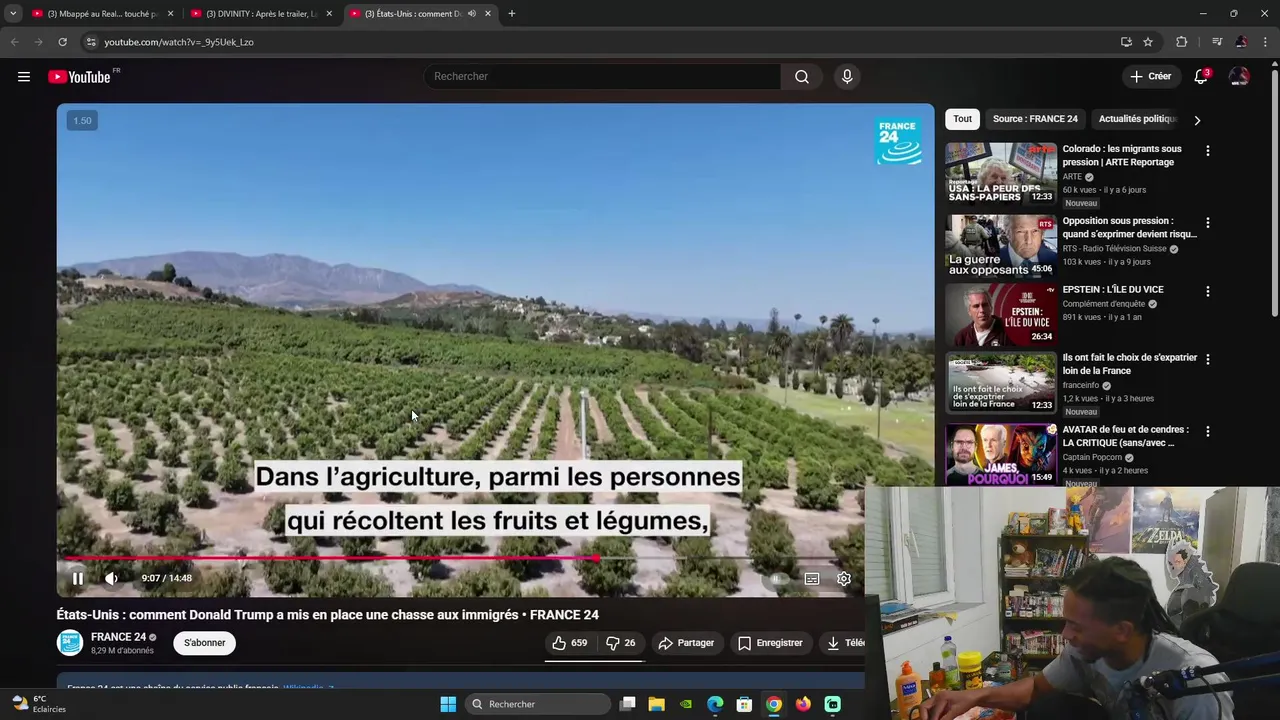Open the account avatar menu

(x=1239, y=76)
